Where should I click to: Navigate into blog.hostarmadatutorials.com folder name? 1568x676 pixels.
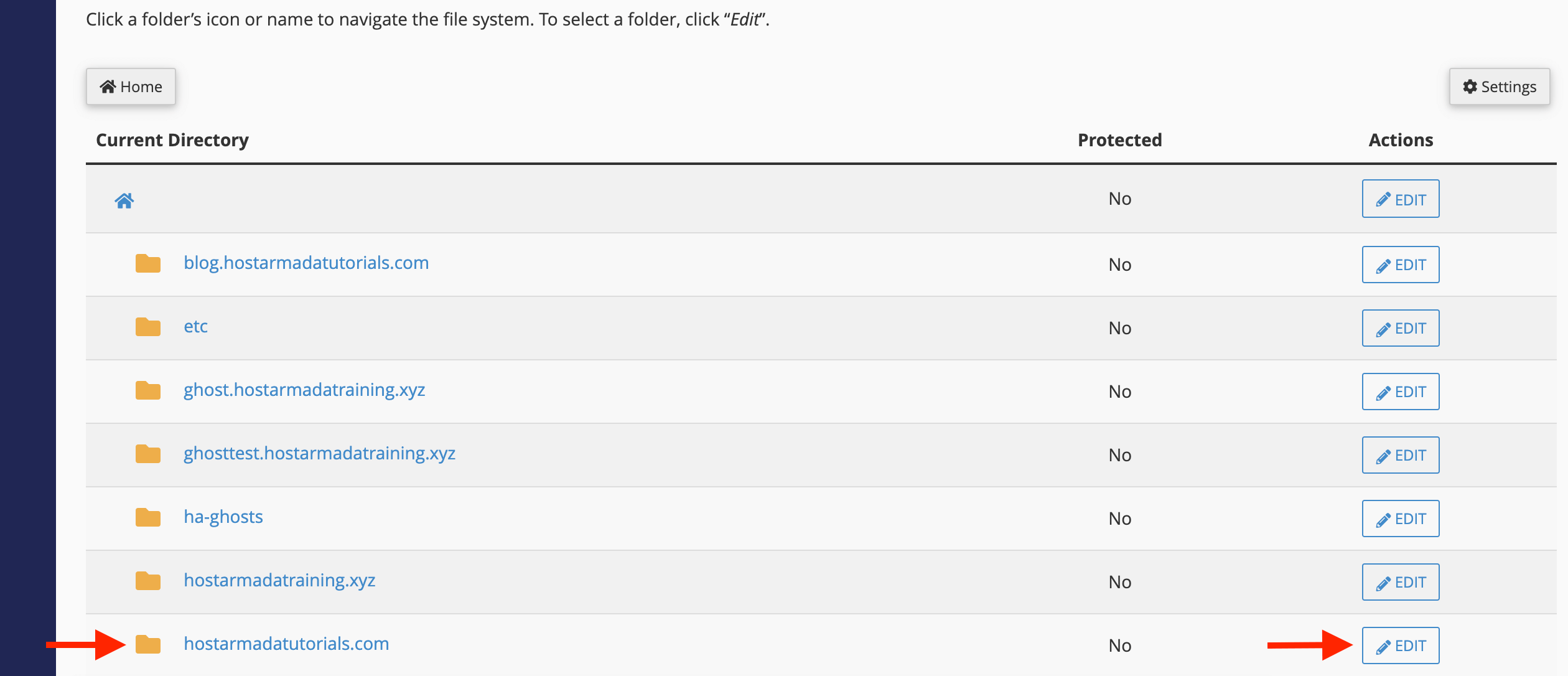click(x=306, y=263)
